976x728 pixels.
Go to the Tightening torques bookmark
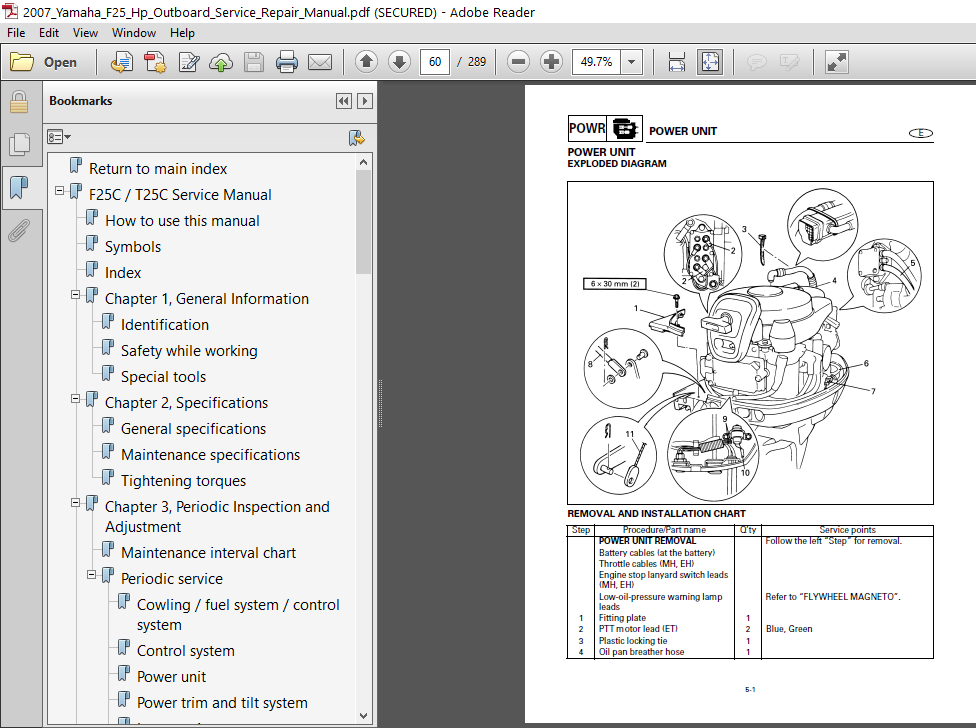[183, 481]
